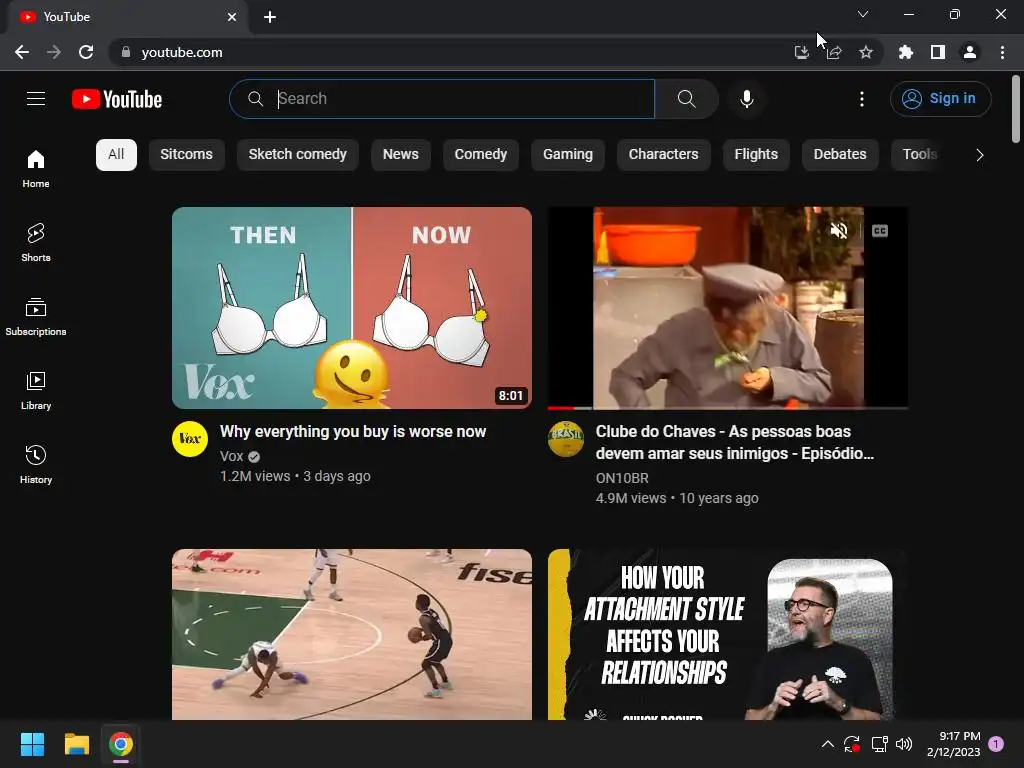Screen dimensions: 1024x768
Task: Click Chrome in the taskbar
Action: click(x=121, y=744)
